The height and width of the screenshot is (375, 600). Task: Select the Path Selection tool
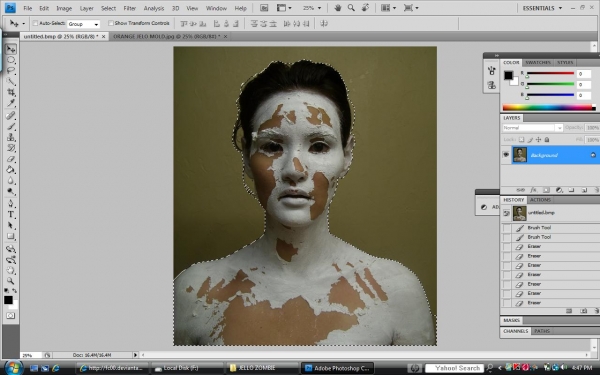[11, 226]
